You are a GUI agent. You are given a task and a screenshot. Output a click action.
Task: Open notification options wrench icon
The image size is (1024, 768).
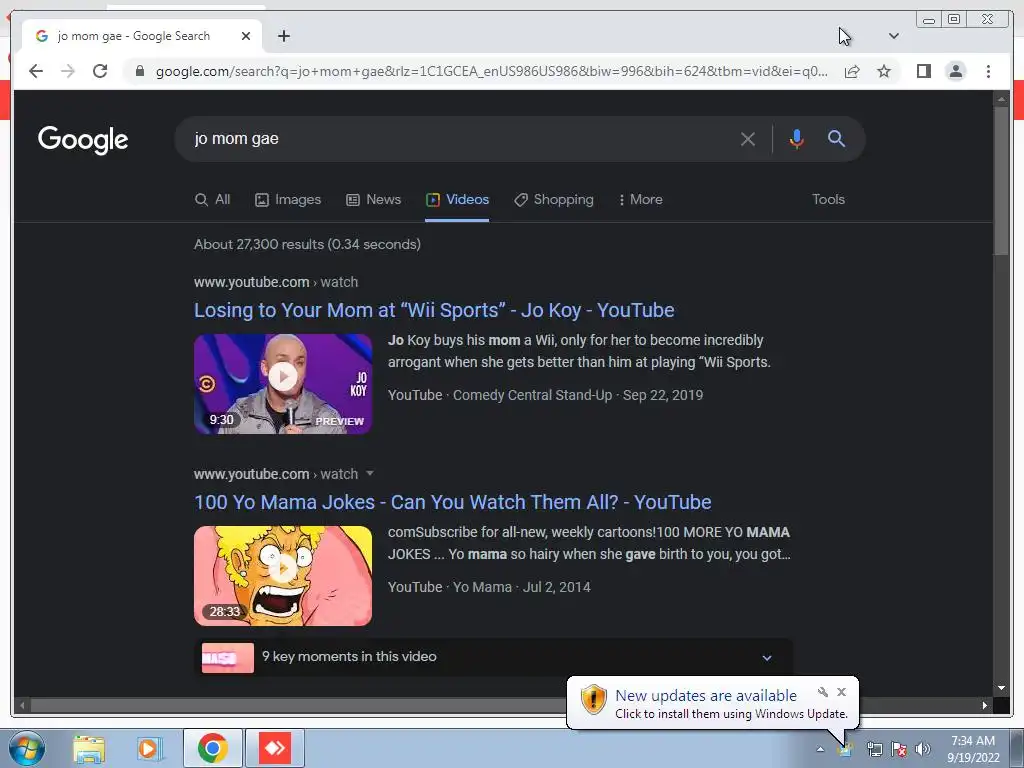[x=823, y=692]
